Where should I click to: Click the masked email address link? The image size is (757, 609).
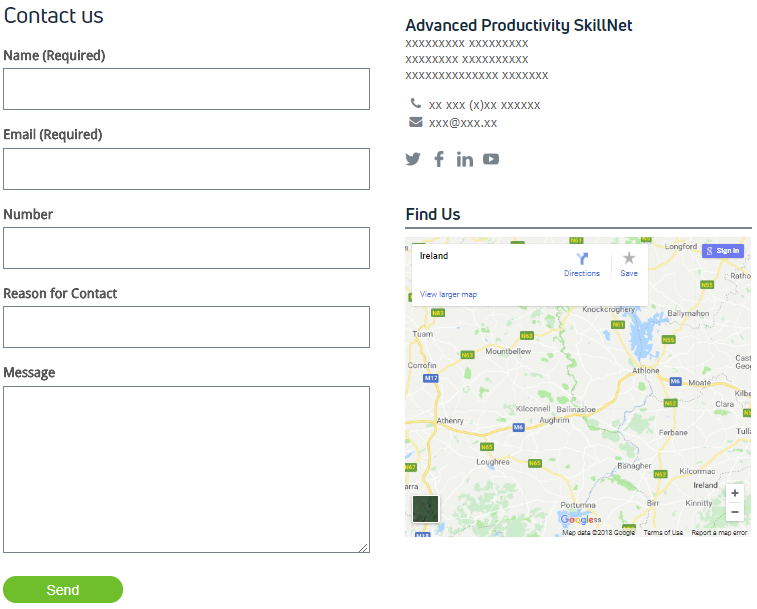463,123
